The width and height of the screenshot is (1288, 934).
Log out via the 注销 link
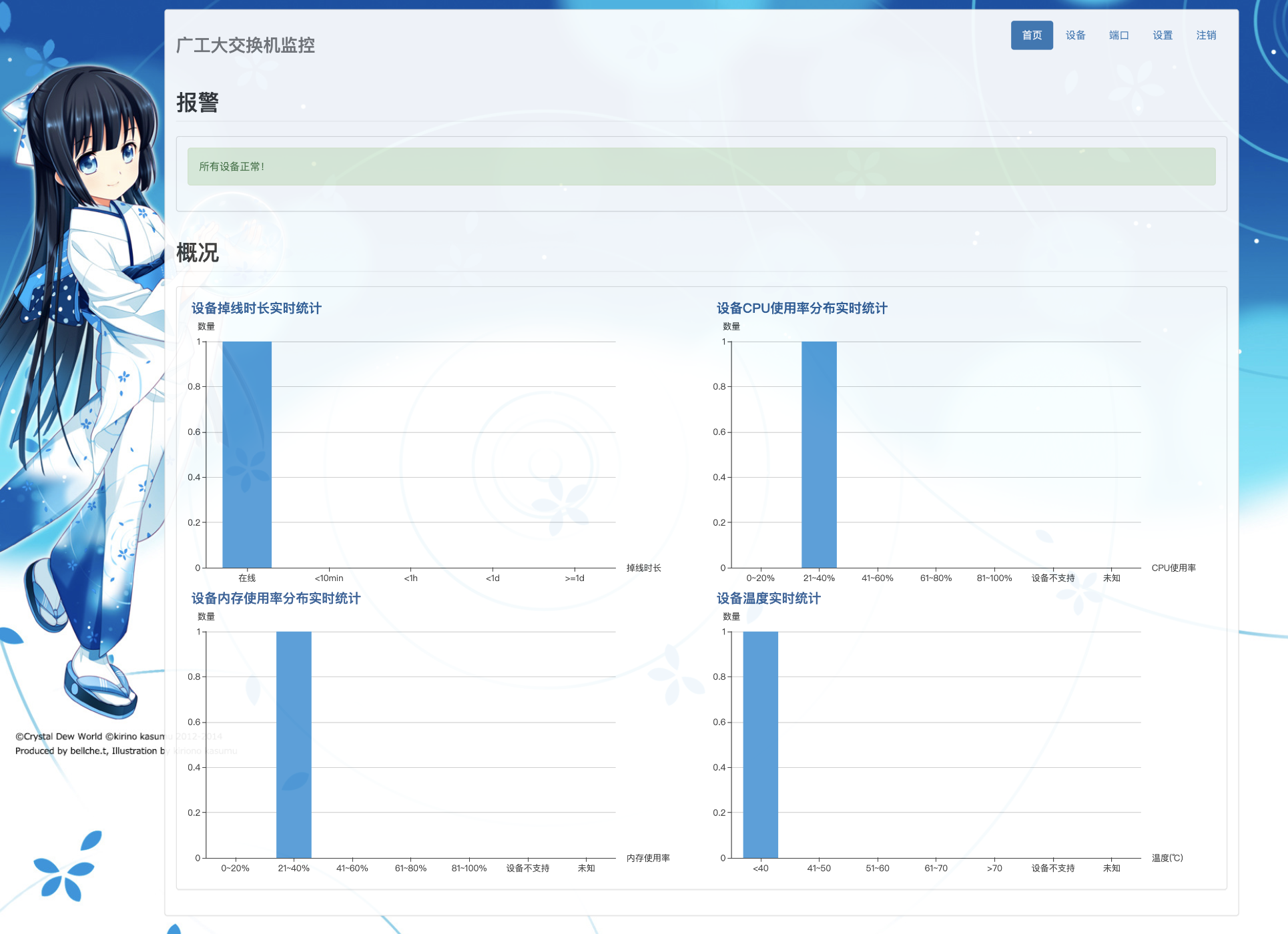(x=1206, y=35)
